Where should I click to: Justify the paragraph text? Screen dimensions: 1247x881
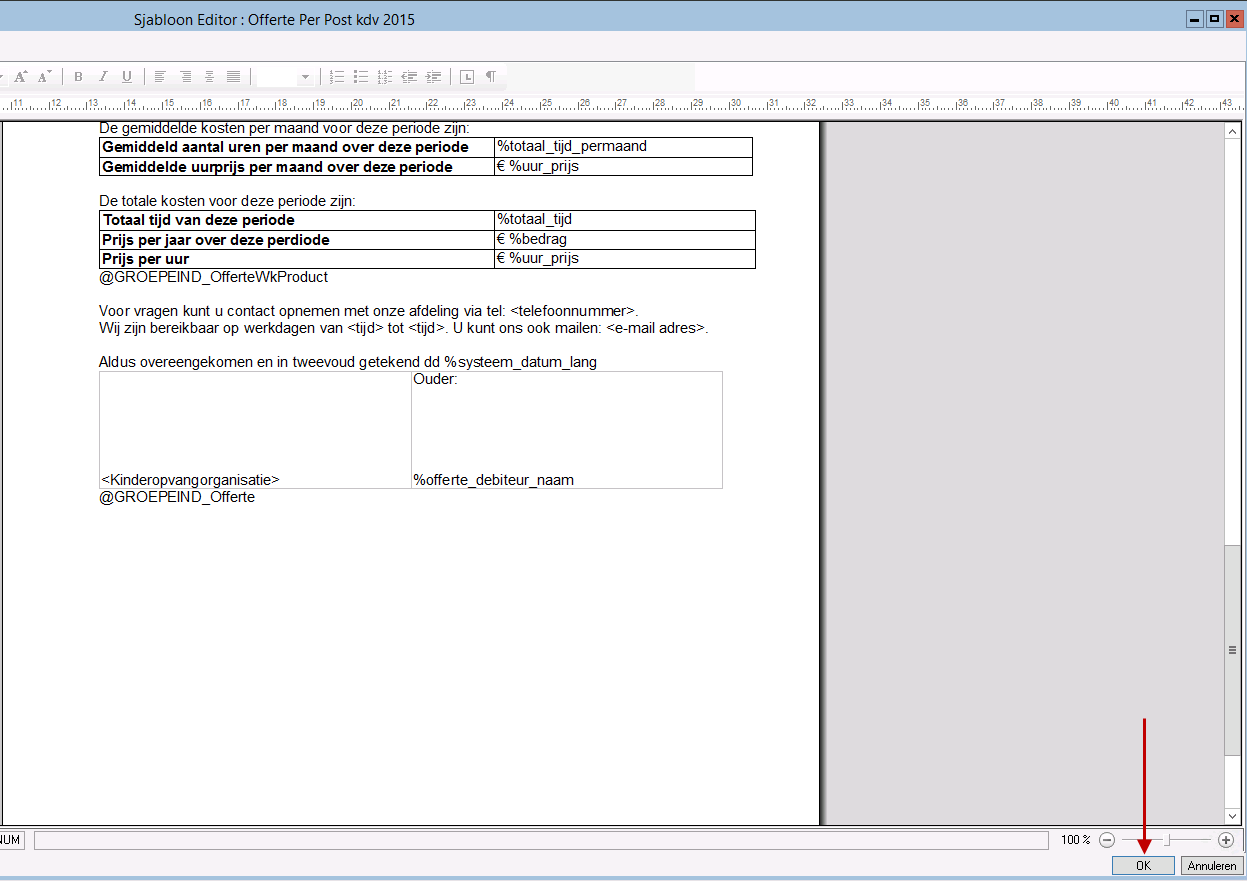coord(233,77)
